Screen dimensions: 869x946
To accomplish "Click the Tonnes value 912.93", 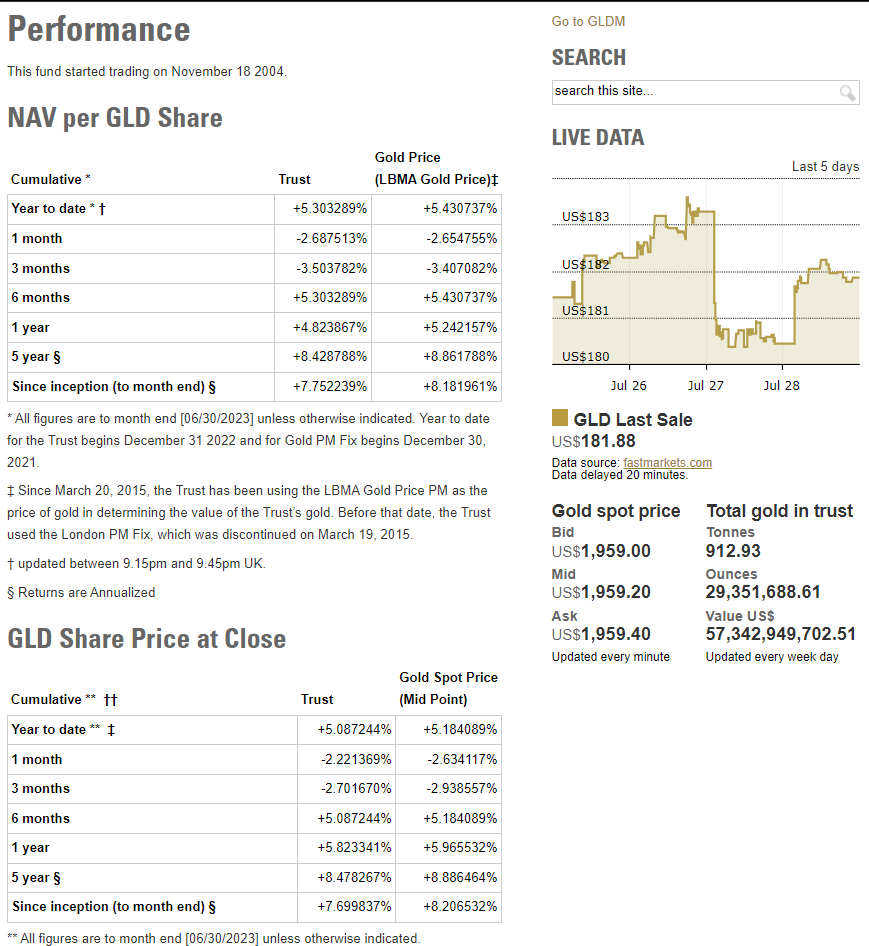I will (x=733, y=551).
